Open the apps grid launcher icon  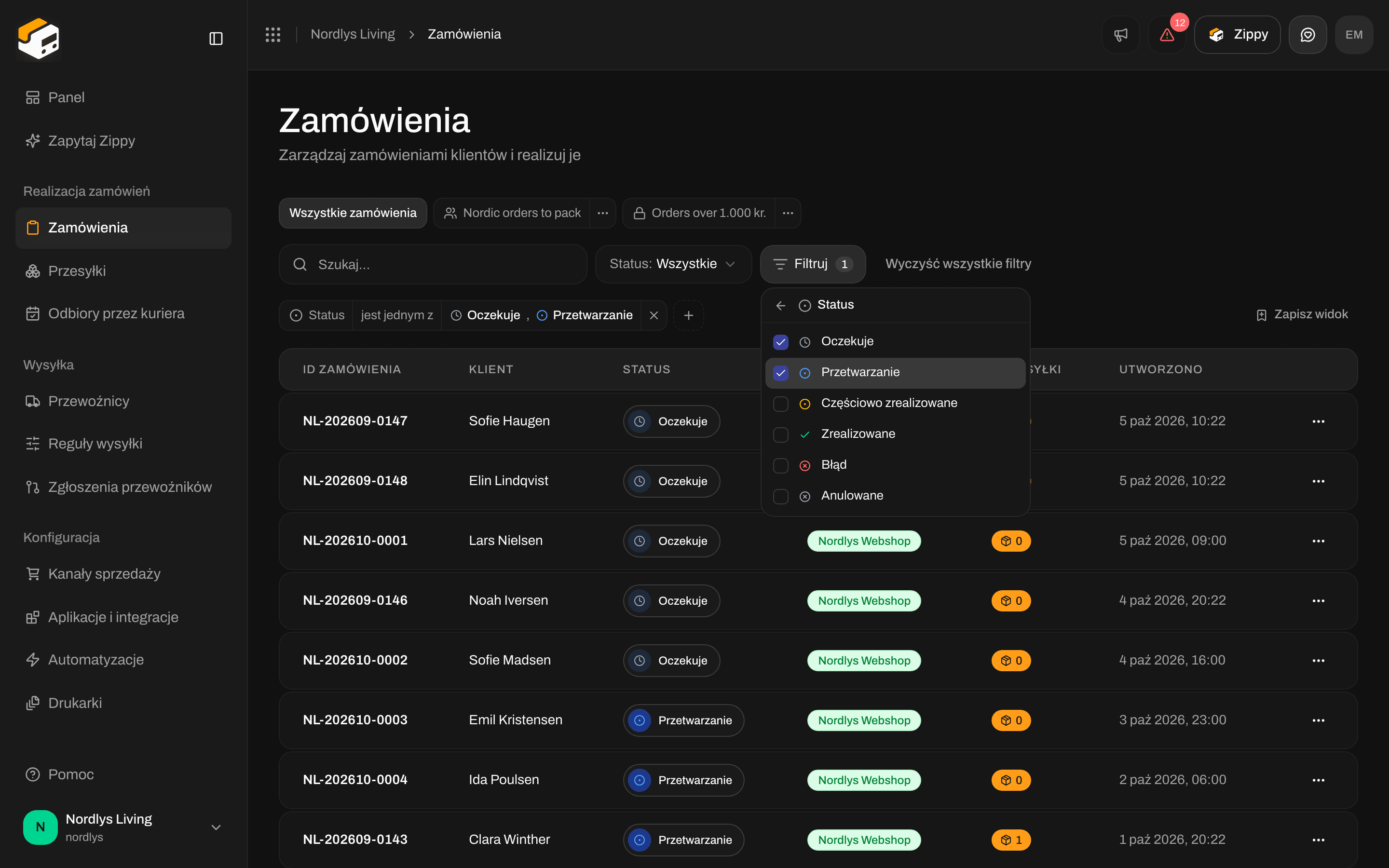coord(272,34)
